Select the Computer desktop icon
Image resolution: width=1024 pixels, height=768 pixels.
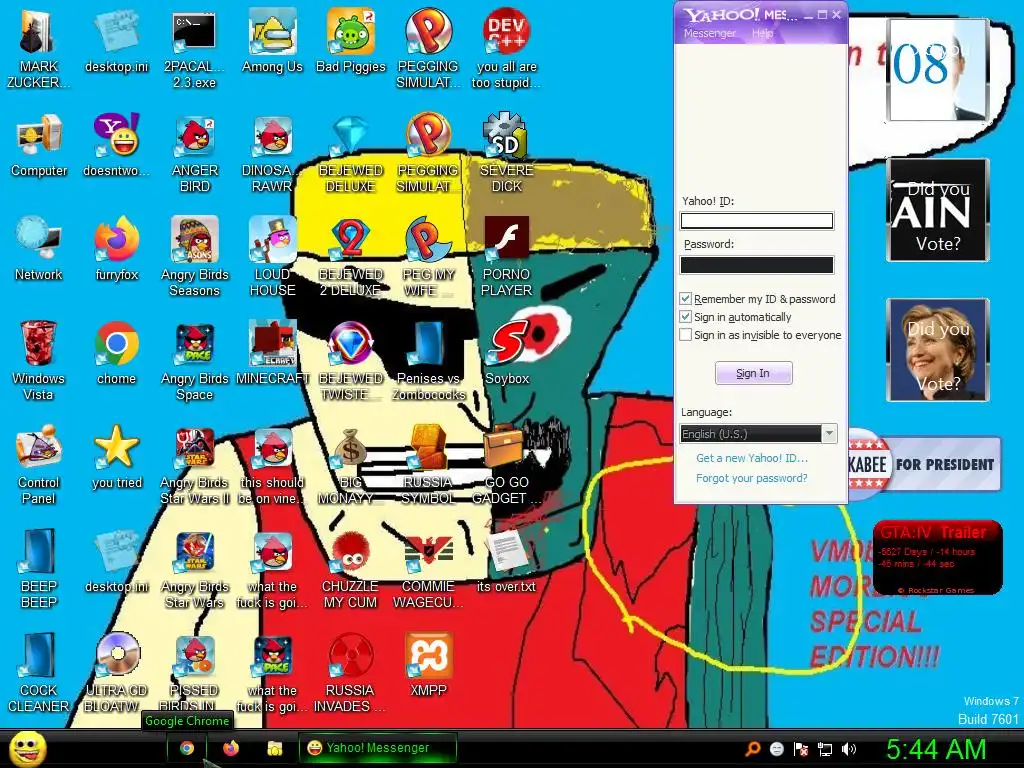pyautogui.click(x=39, y=145)
